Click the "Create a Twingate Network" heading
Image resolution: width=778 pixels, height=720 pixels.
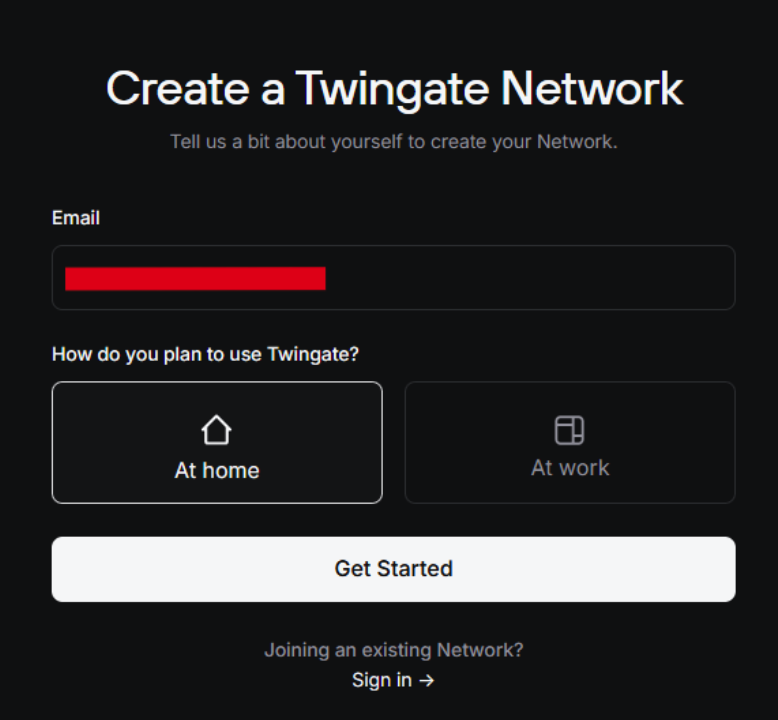394,89
